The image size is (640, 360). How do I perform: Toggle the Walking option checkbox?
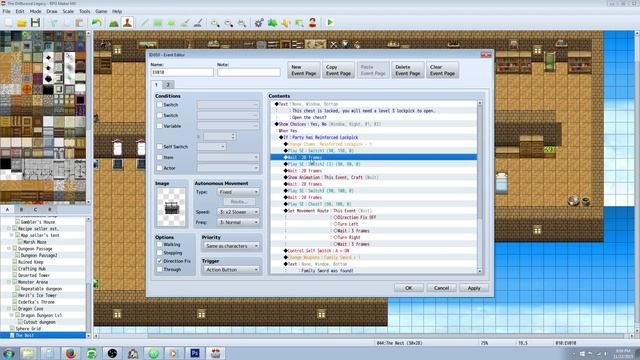(160, 244)
